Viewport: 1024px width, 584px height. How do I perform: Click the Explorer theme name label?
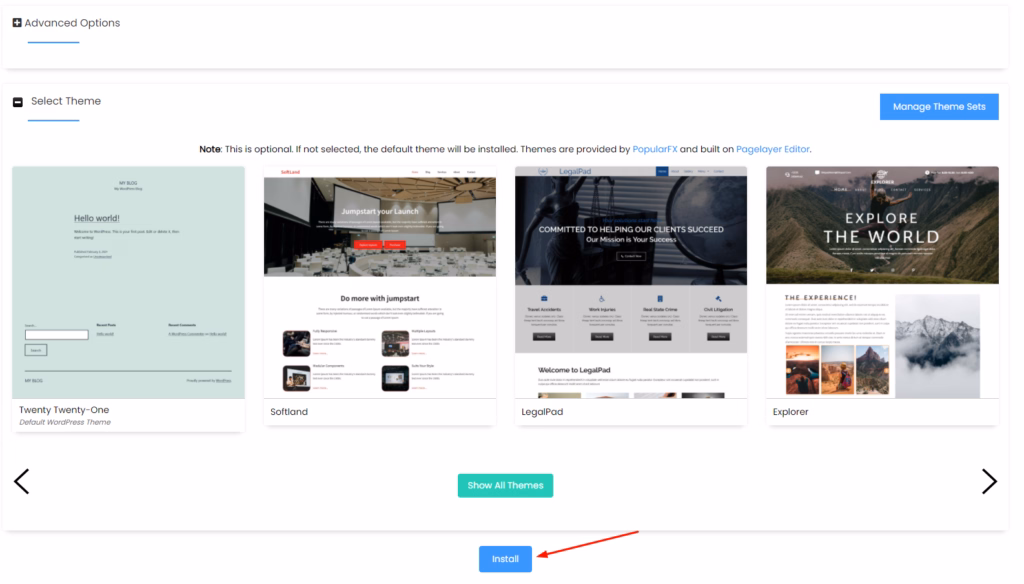[x=790, y=412]
